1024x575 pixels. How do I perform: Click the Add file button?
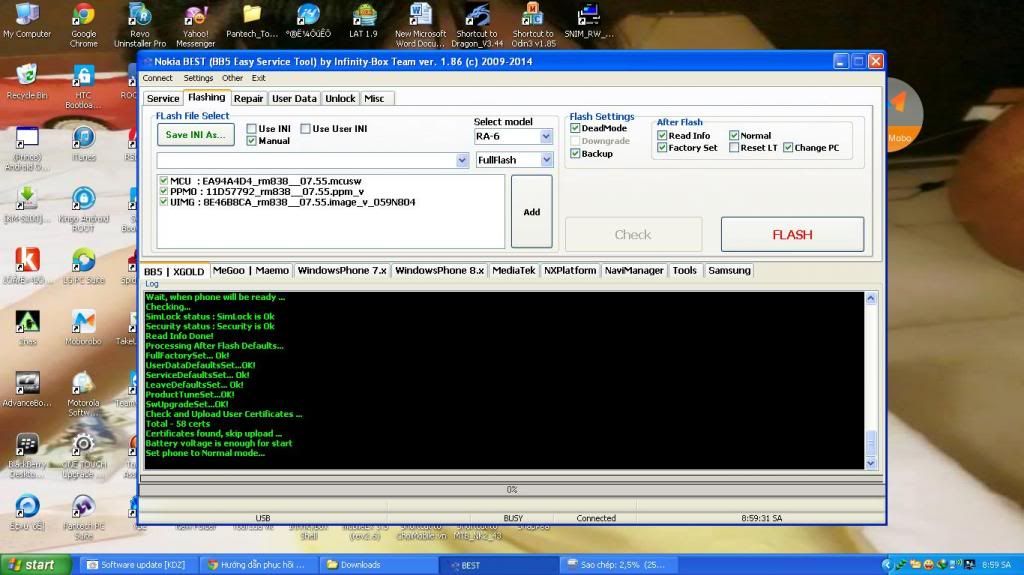532,212
